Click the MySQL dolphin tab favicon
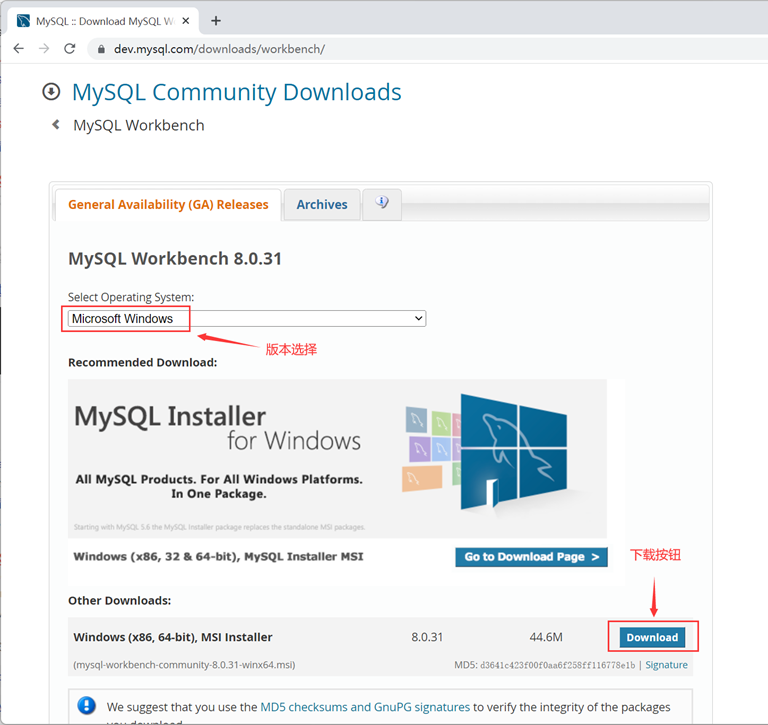The width and height of the screenshot is (768, 725). point(23,21)
